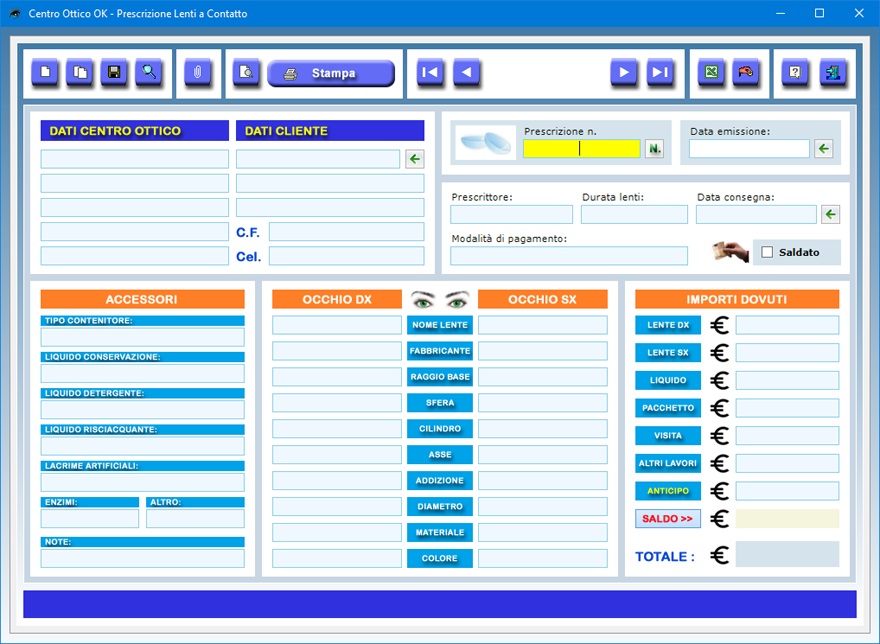
Task: Click the colorful tool icon beside Excel
Action: pyautogui.click(x=746, y=72)
